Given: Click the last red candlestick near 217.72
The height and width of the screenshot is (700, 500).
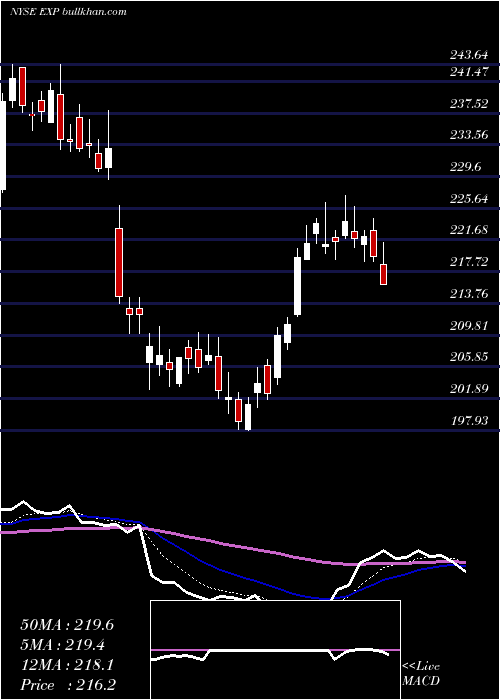Looking at the screenshot, I should pyautogui.click(x=383, y=274).
